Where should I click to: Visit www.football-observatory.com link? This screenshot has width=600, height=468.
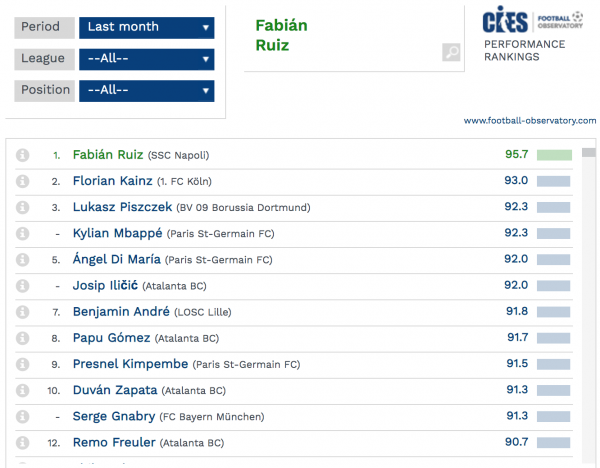529,121
